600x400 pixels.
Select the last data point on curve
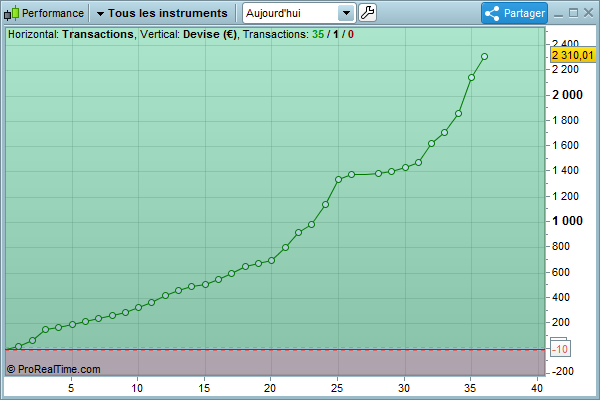point(484,57)
